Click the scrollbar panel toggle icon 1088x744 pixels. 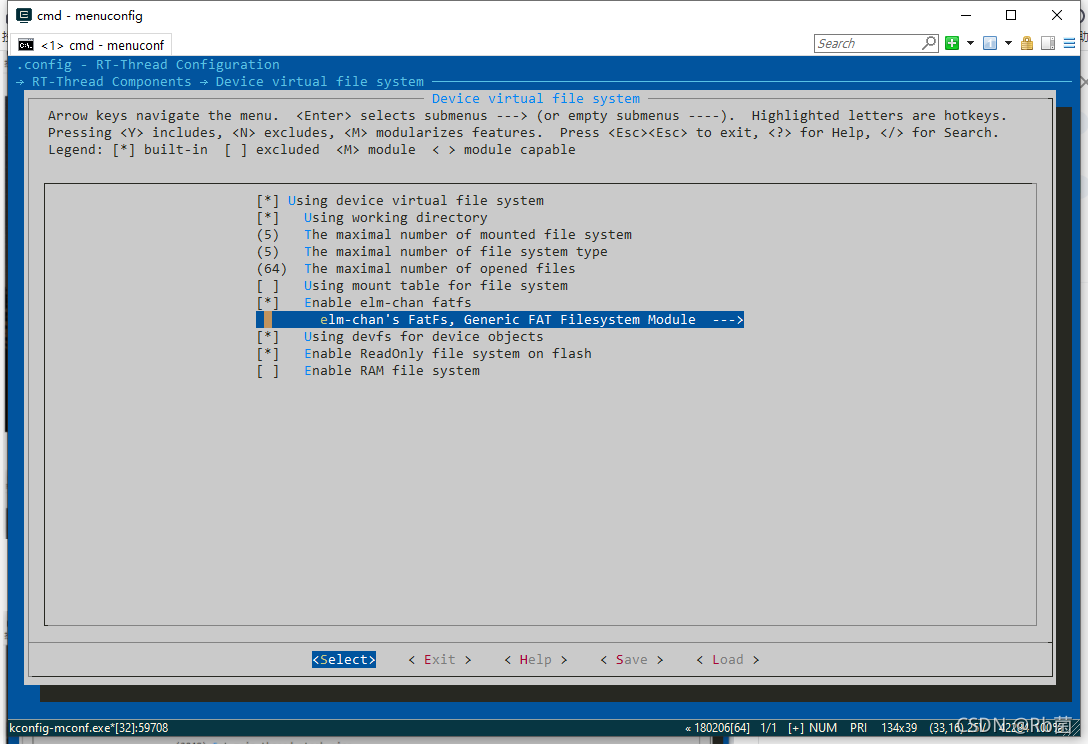pos(1048,43)
